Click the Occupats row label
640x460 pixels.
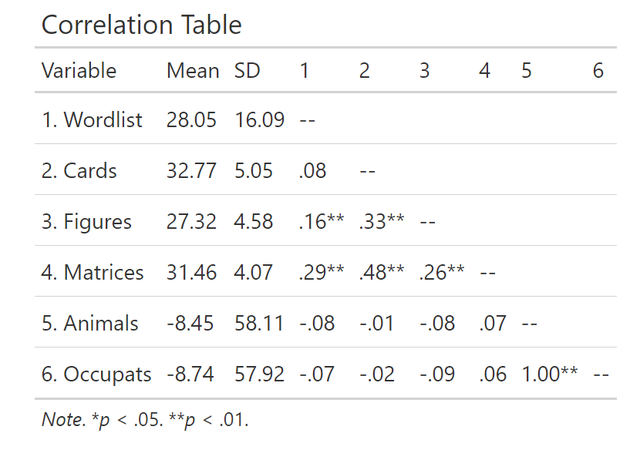tap(96, 374)
